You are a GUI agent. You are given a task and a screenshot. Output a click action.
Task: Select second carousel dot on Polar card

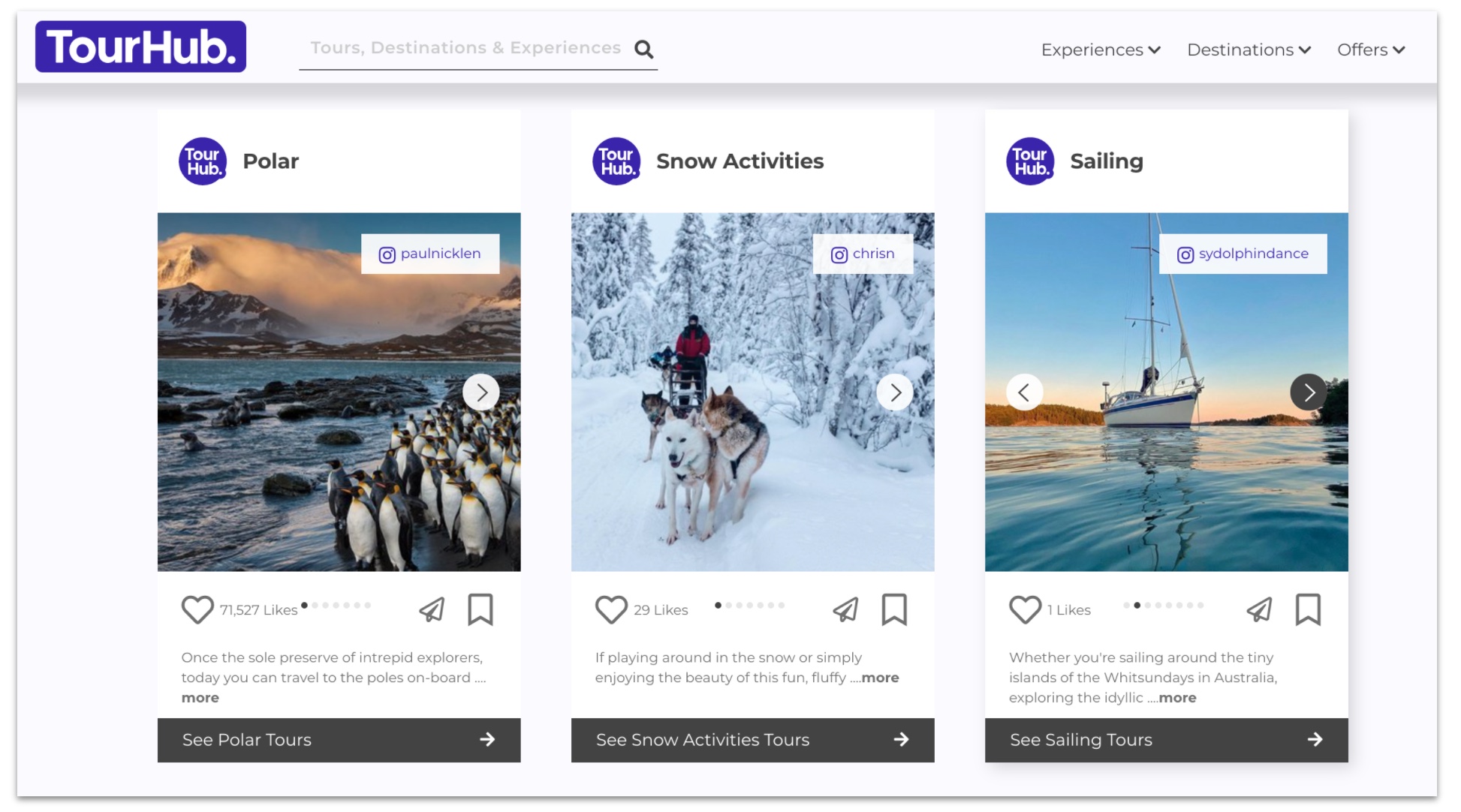coord(315,605)
